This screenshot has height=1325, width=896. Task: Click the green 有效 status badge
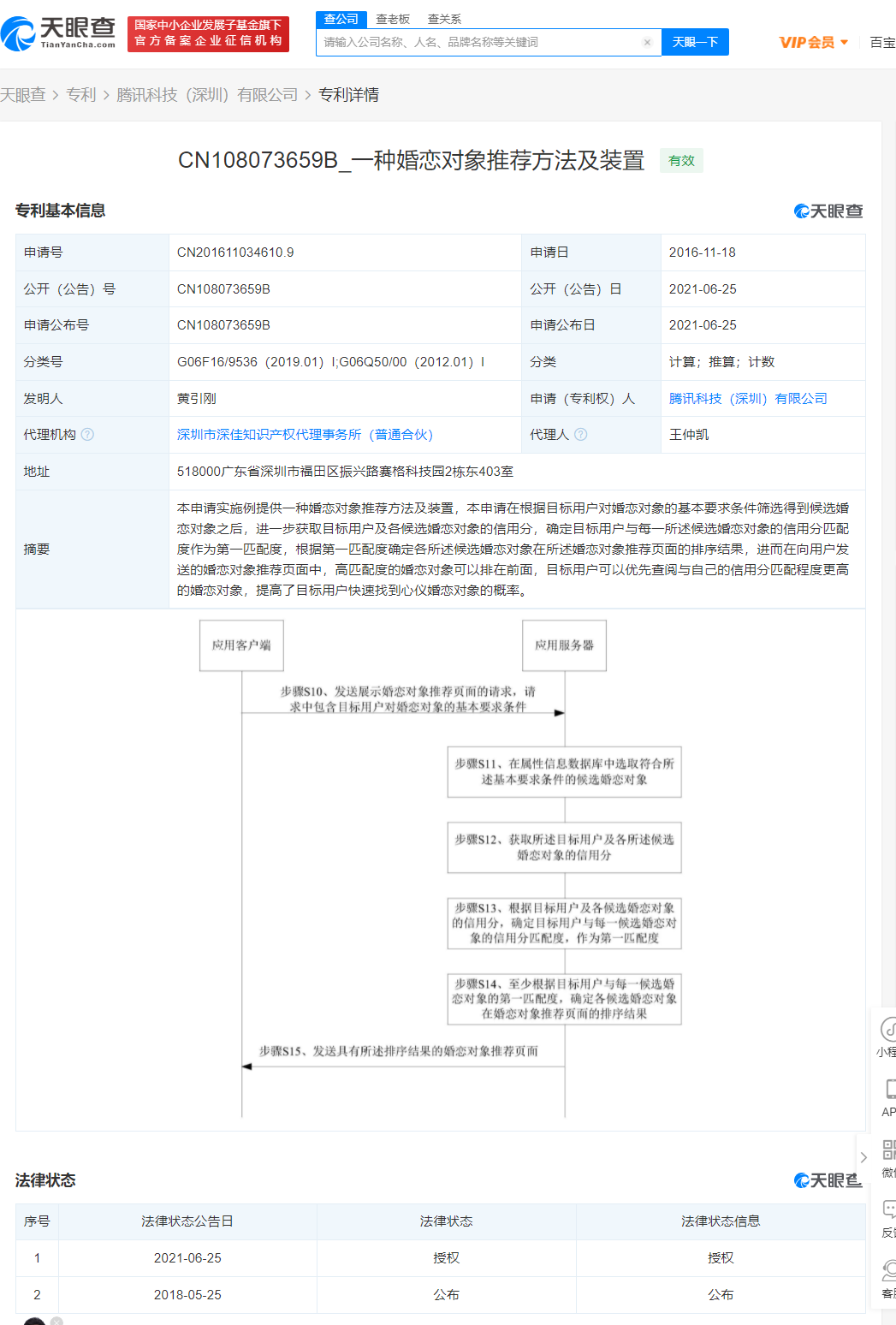coord(681,160)
